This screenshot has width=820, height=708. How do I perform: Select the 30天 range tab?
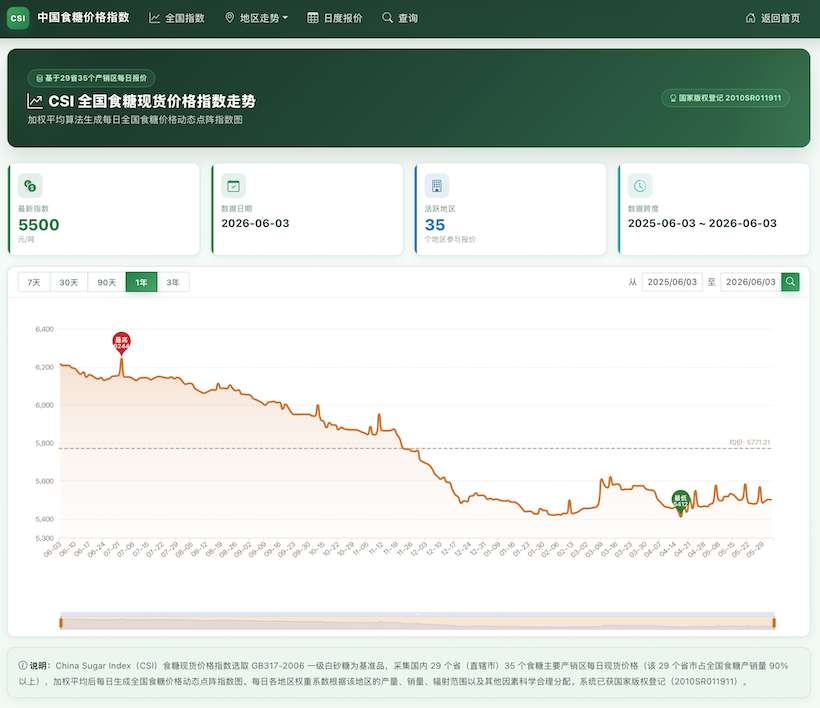point(69,282)
